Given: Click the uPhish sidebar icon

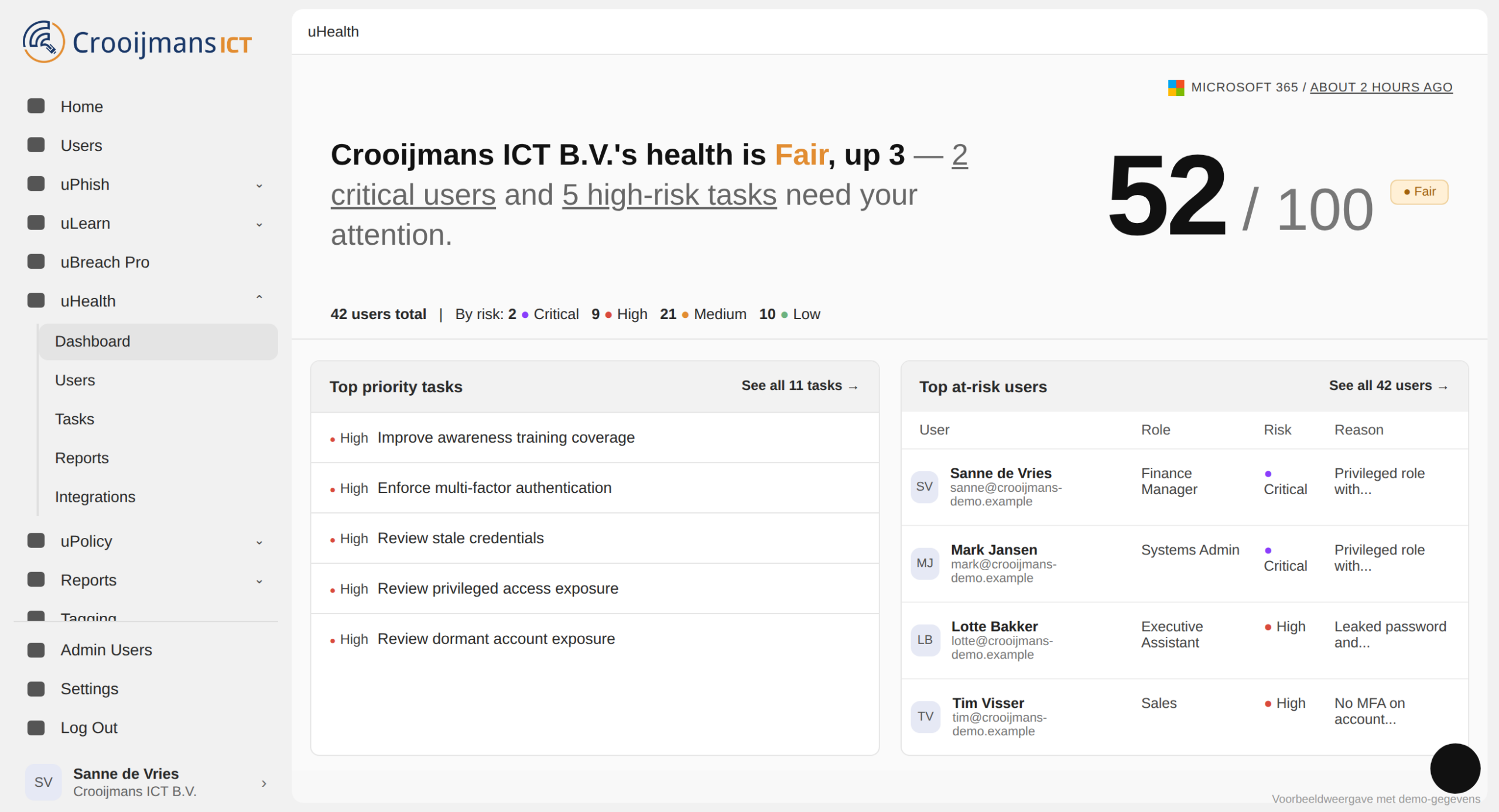Looking at the screenshot, I should 36,184.
